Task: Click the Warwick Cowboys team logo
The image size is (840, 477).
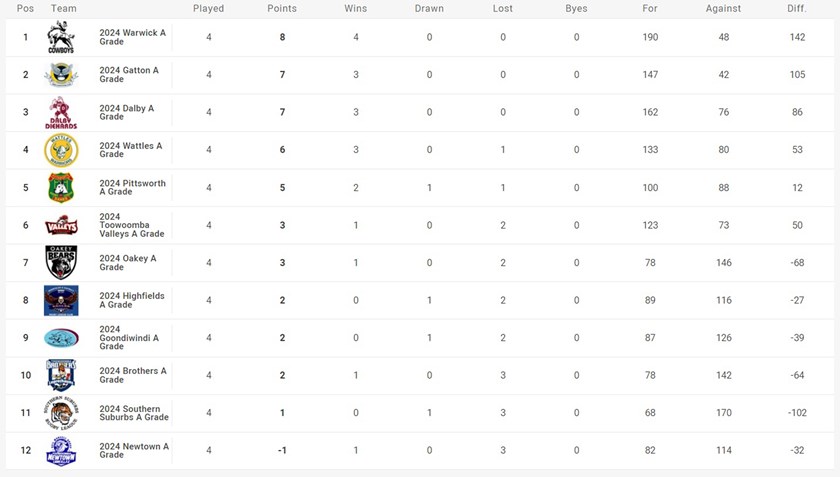Action: (61, 38)
